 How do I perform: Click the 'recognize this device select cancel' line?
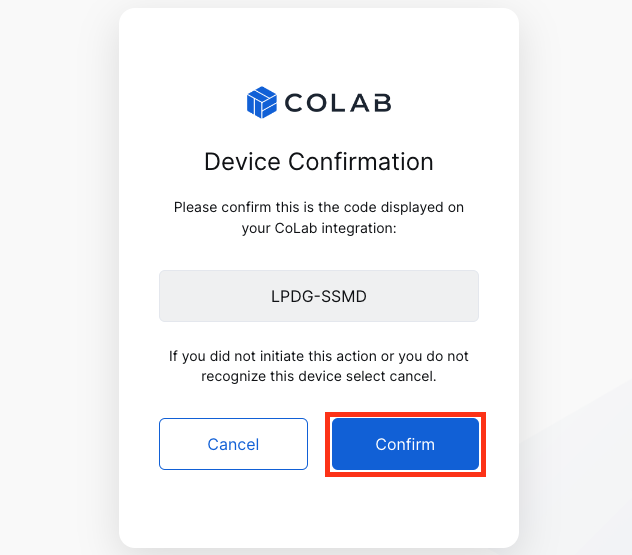click(x=319, y=376)
